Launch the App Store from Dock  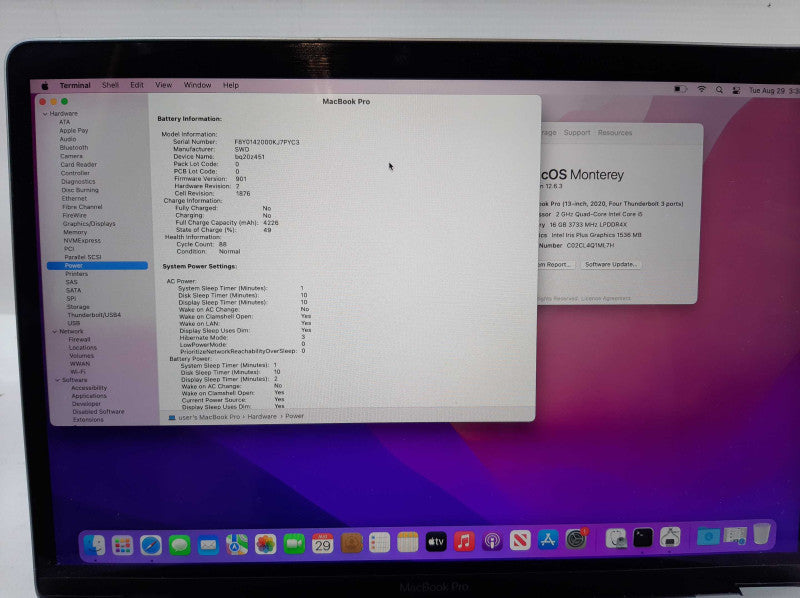coord(548,540)
